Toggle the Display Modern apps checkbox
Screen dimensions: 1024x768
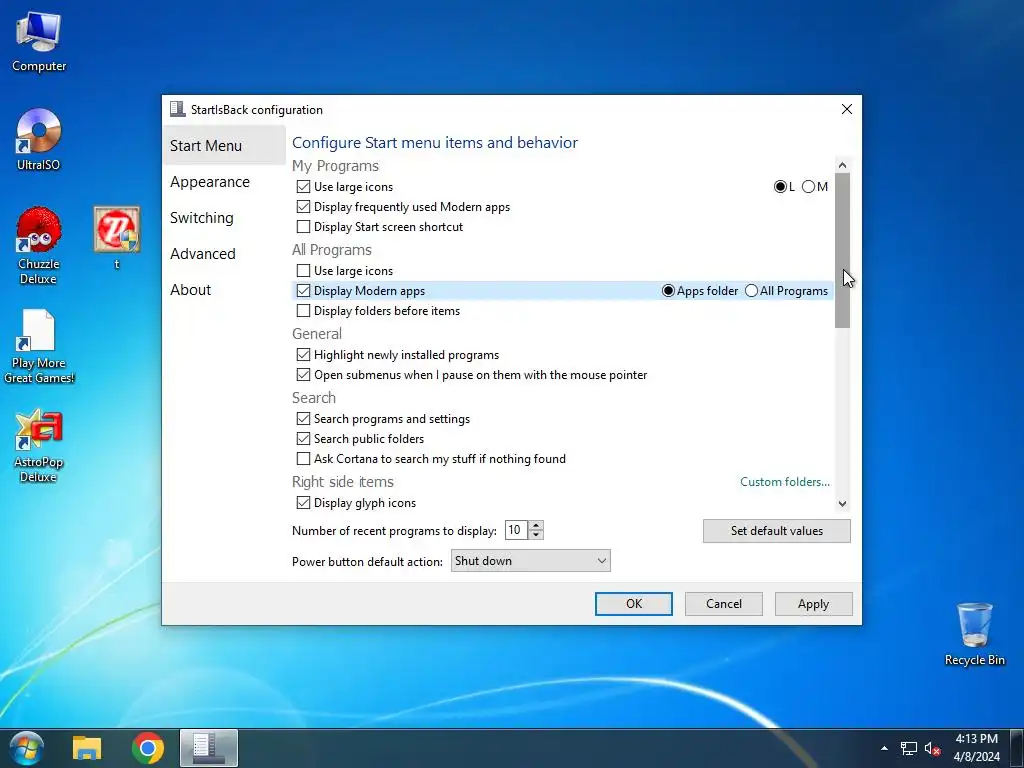tap(303, 291)
